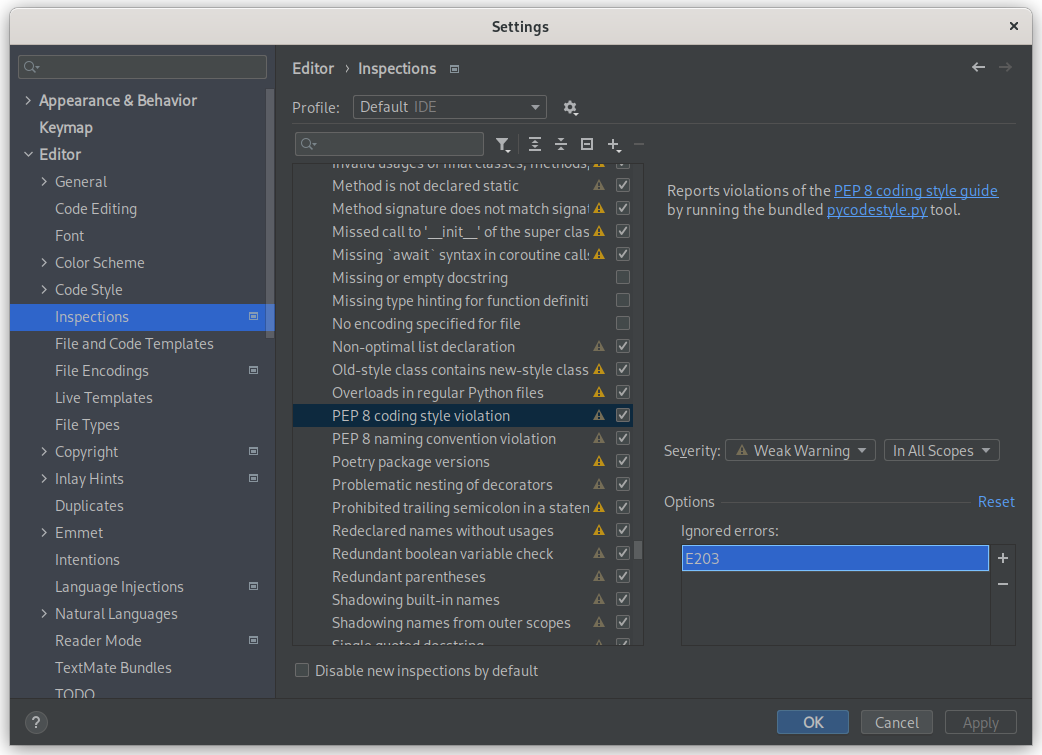Screen dimensions: 1042x755
Task: Add an ignored error with plus button
Action: [1003, 558]
